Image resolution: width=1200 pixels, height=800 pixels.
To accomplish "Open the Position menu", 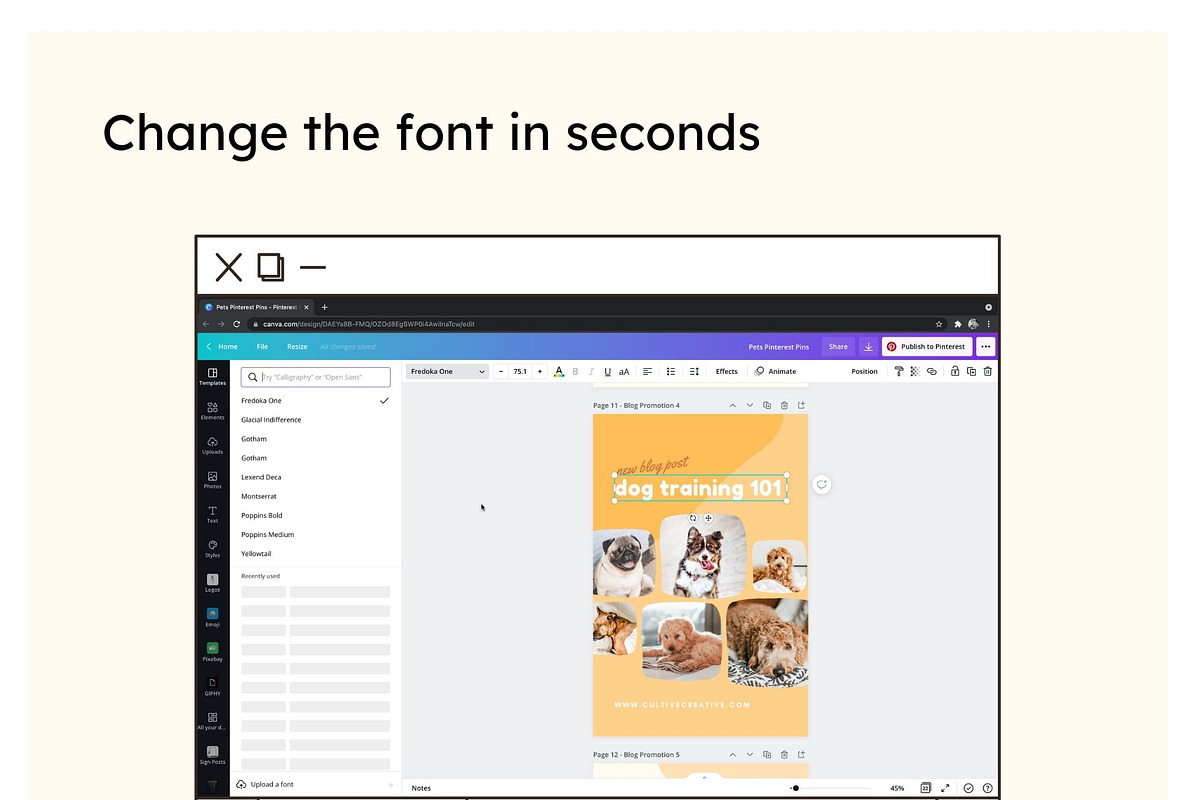I will [x=864, y=371].
